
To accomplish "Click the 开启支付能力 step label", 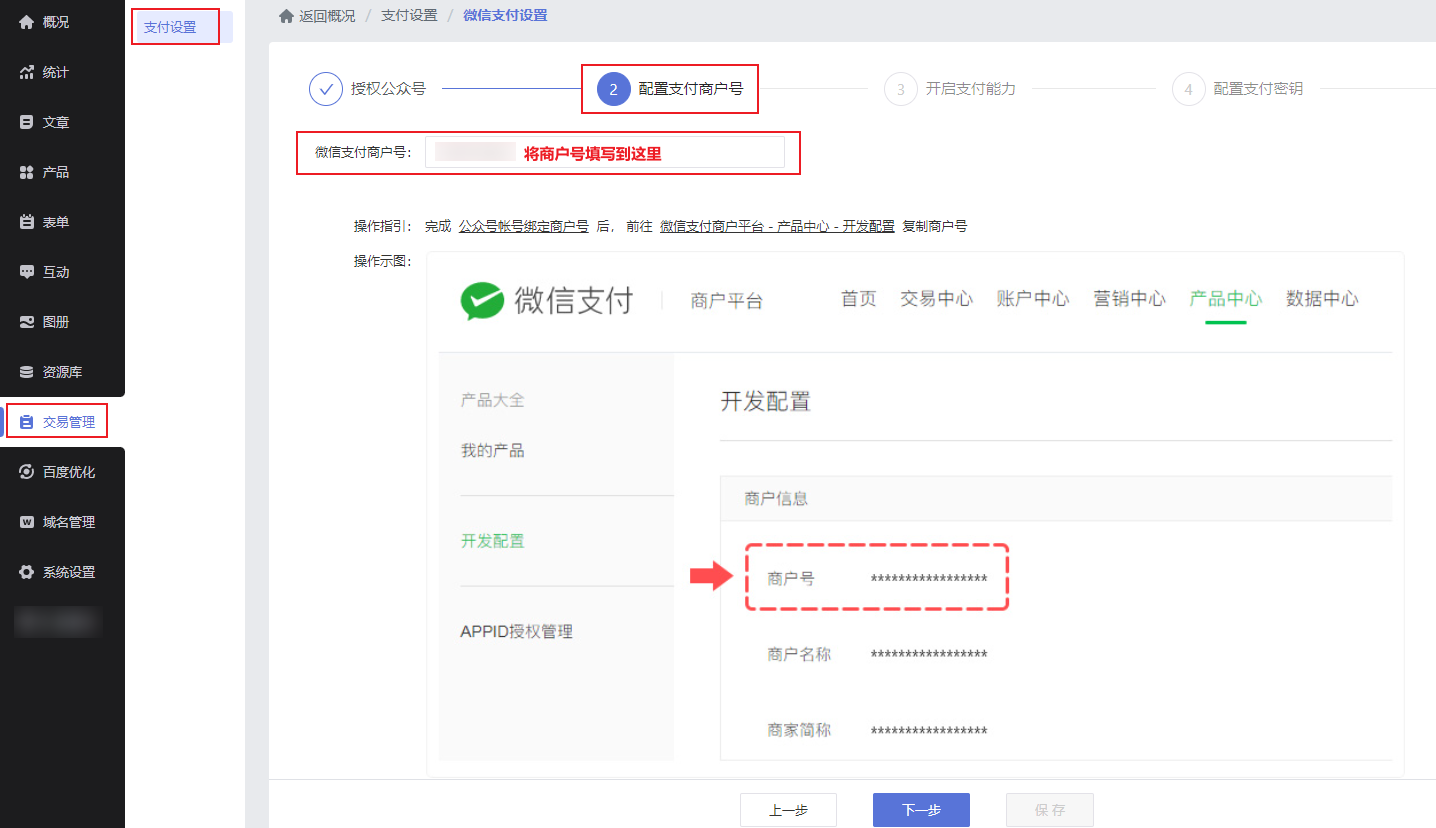I will [x=970, y=89].
